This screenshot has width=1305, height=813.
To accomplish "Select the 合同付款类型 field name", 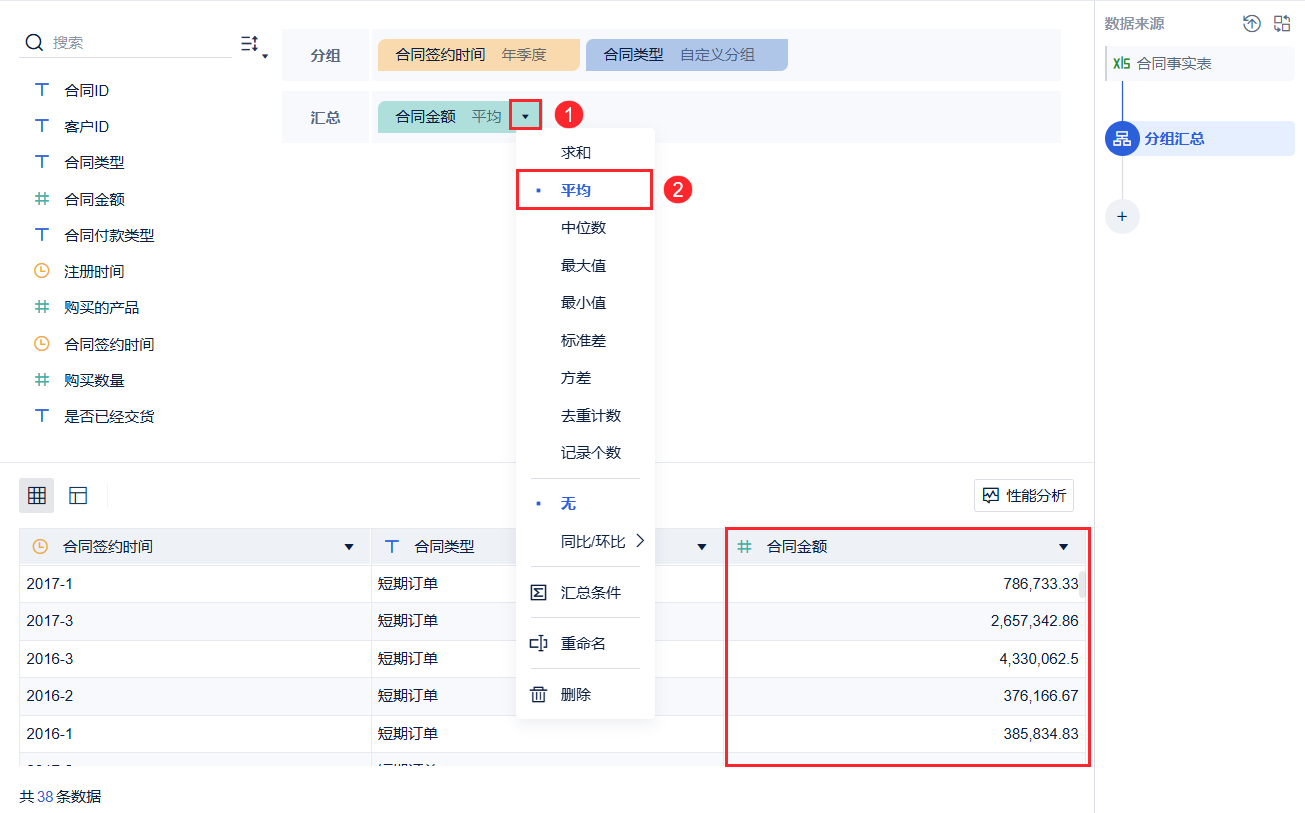I will (x=109, y=235).
